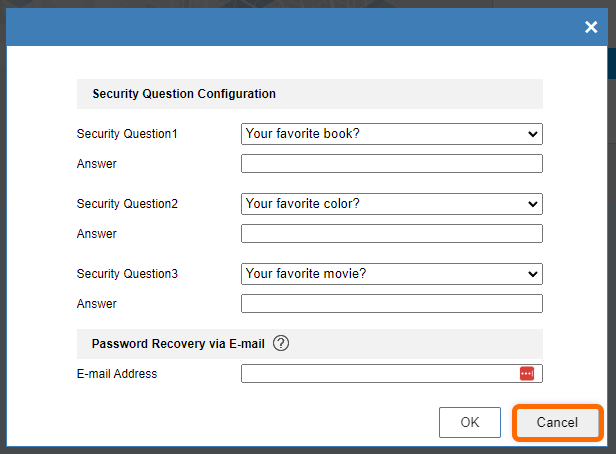616x454 pixels.
Task: Click the Password Recovery via E-mail heading
Action: pos(178,343)
